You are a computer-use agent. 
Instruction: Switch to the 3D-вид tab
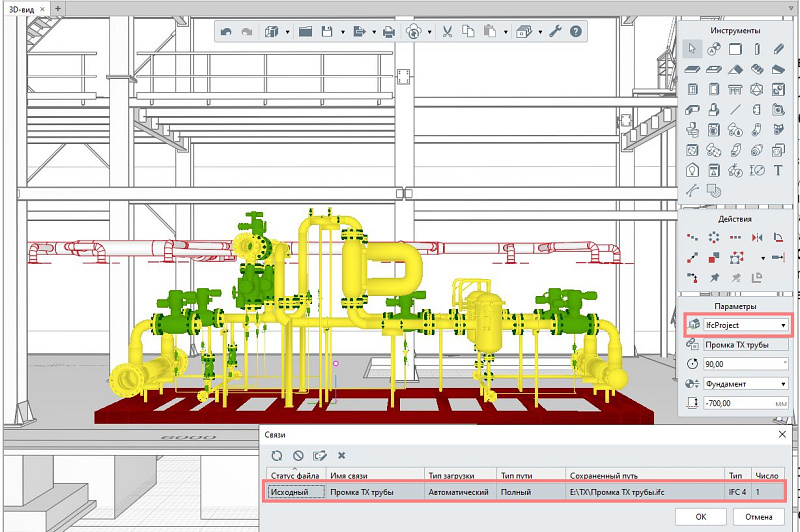(23, 7)
